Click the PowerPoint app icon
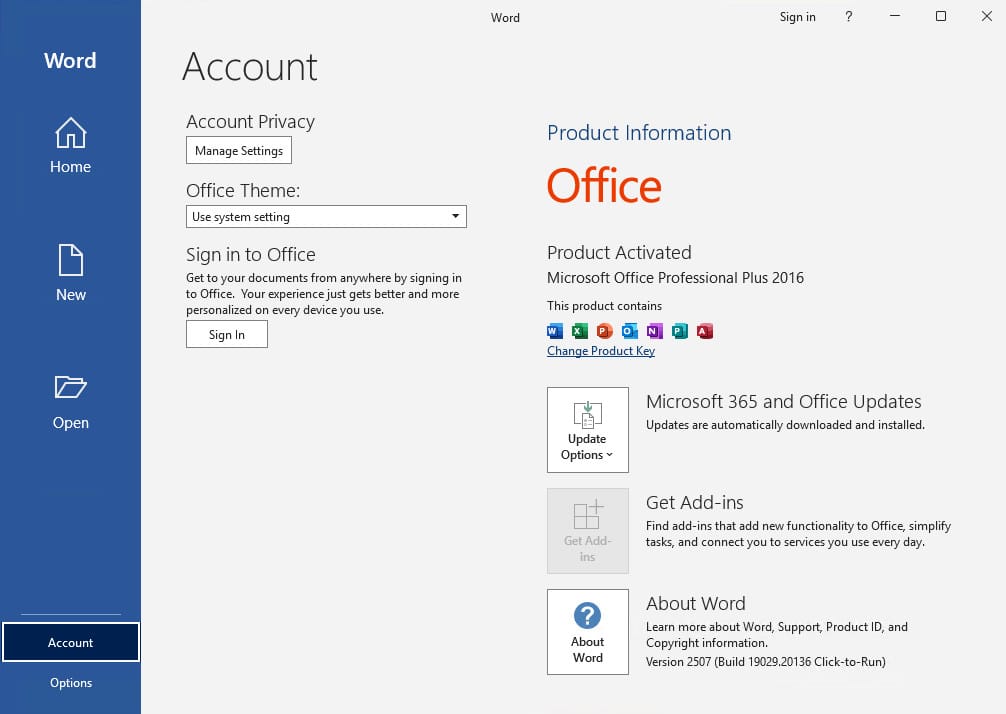The width and height of the screenshot is (1006, 714). (604, 331)
